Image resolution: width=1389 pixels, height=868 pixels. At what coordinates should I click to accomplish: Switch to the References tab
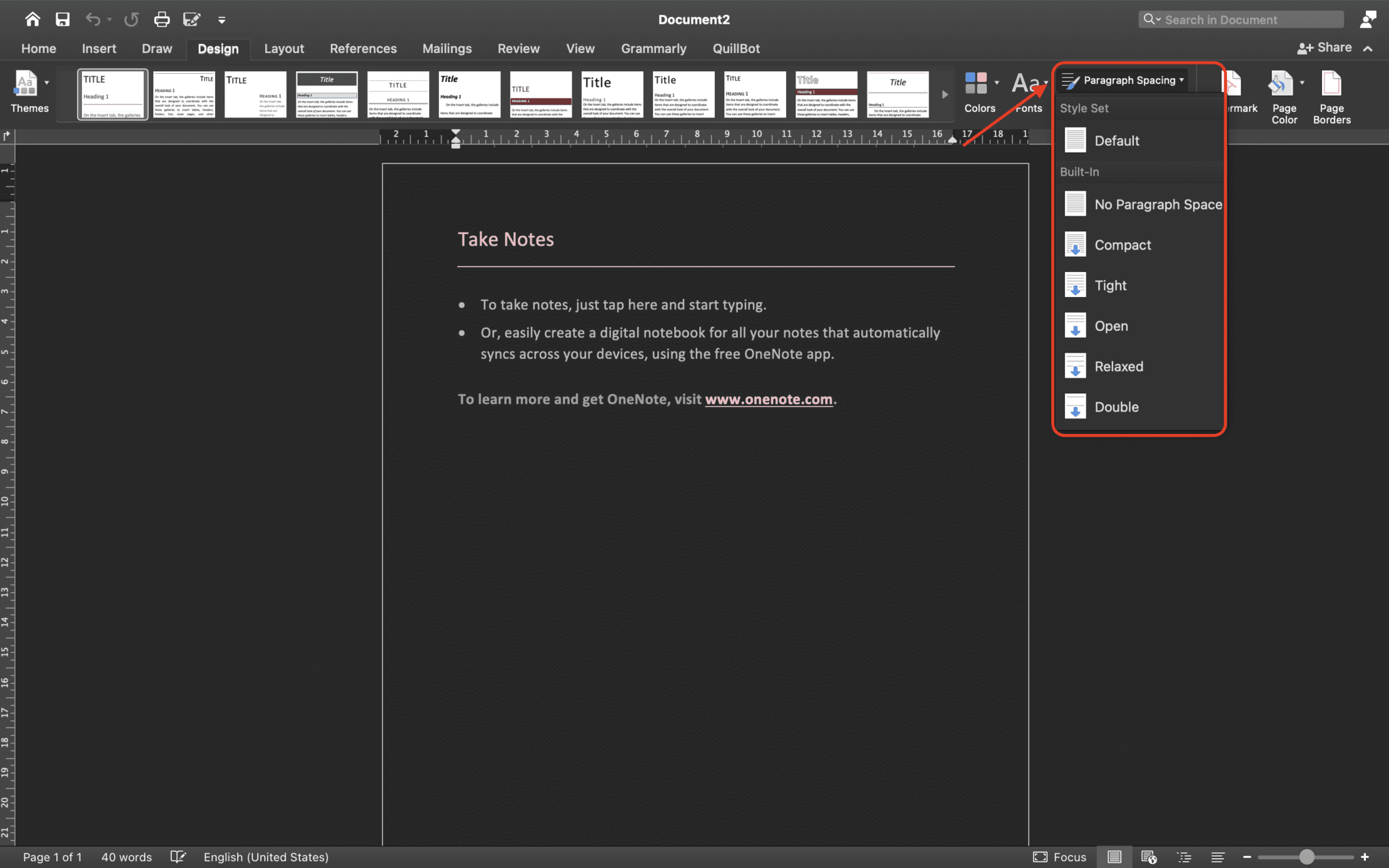(x=364, y=48)
